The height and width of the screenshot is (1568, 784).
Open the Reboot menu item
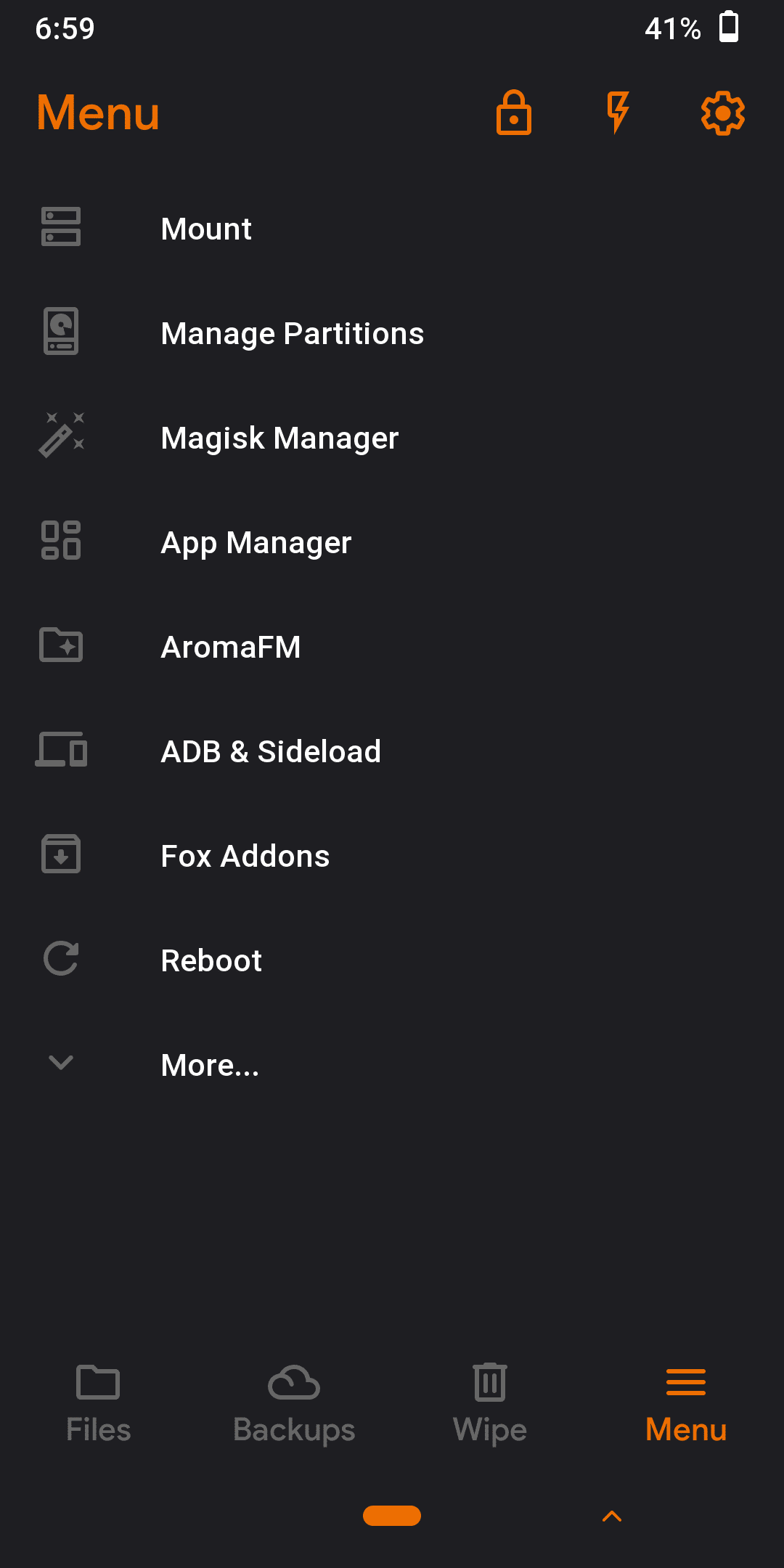[x=211, y=960]
